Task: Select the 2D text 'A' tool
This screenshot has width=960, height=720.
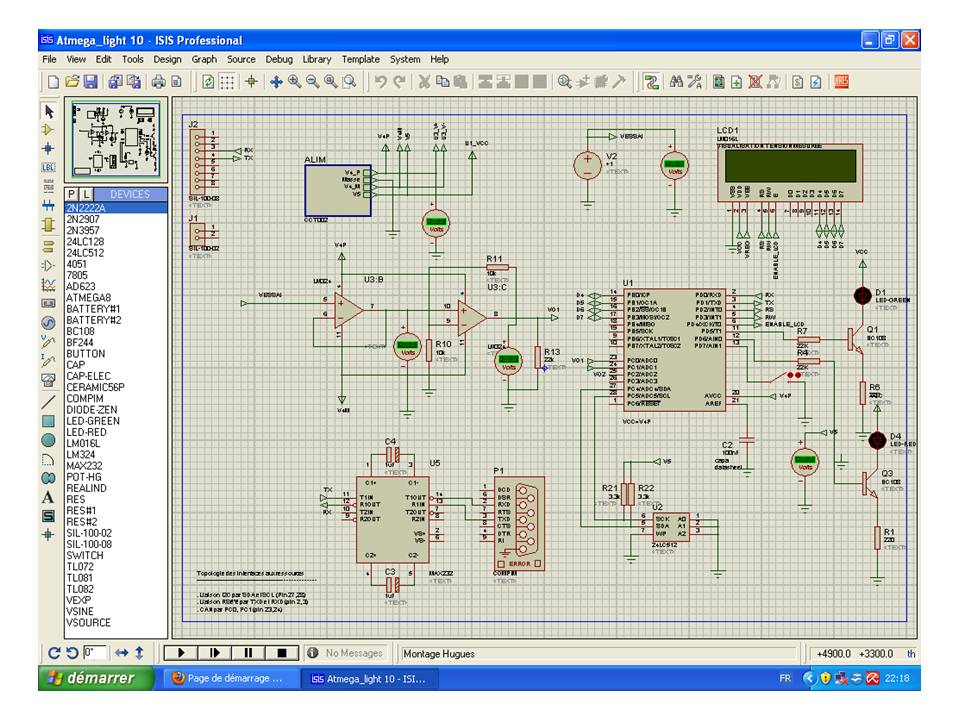Action: point(47,497)
